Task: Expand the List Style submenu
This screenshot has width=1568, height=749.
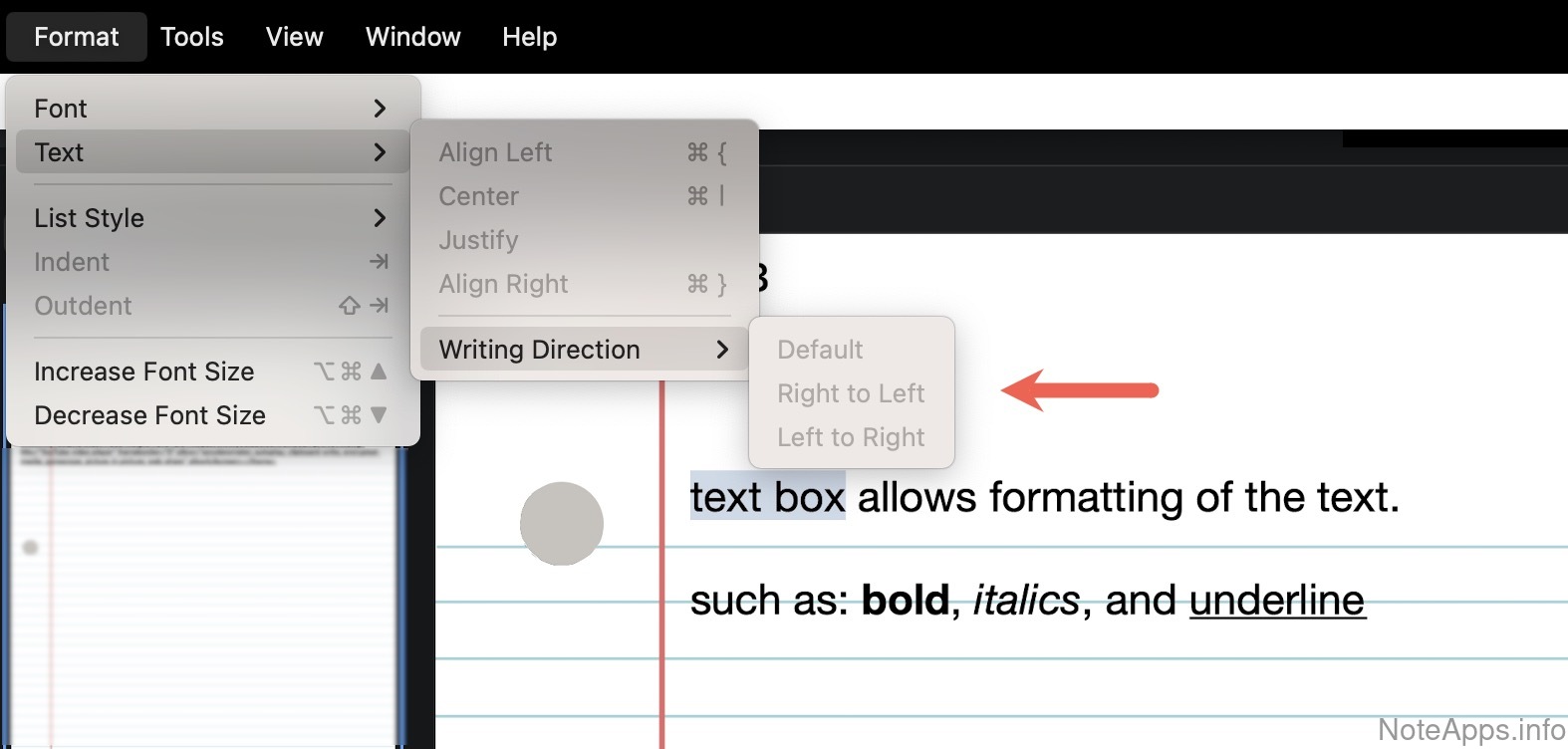Action: 211,218
